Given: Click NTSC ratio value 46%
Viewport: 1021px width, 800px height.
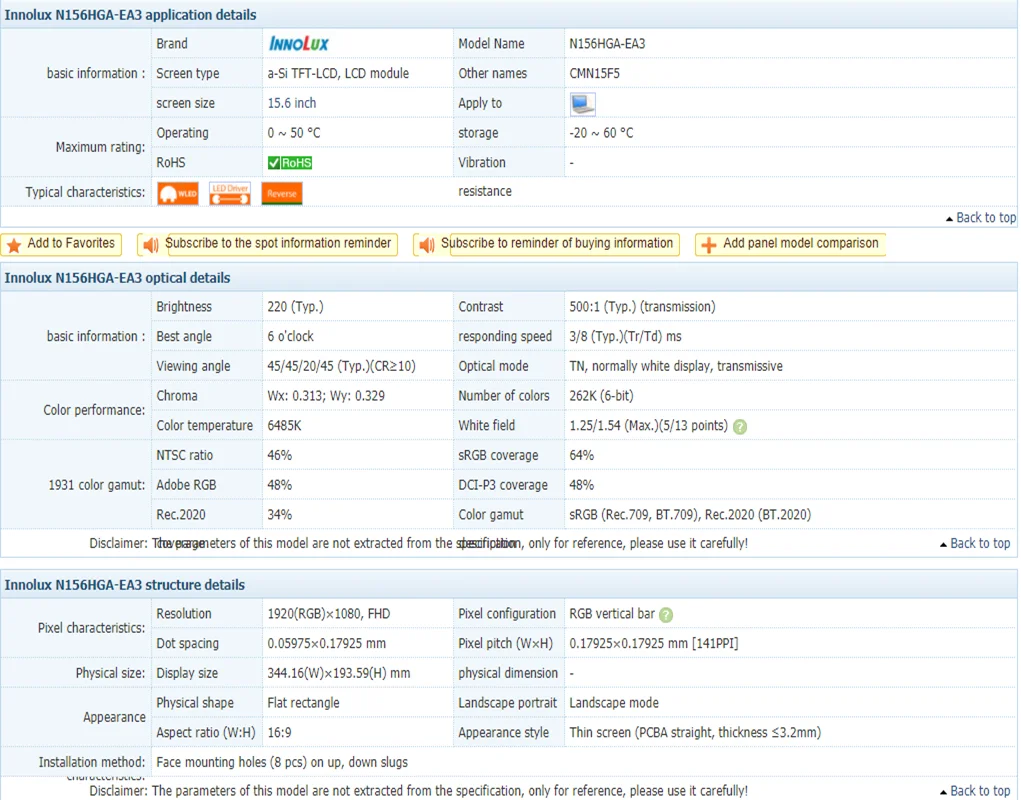Looking at the screenshot, I should (279, 456).
